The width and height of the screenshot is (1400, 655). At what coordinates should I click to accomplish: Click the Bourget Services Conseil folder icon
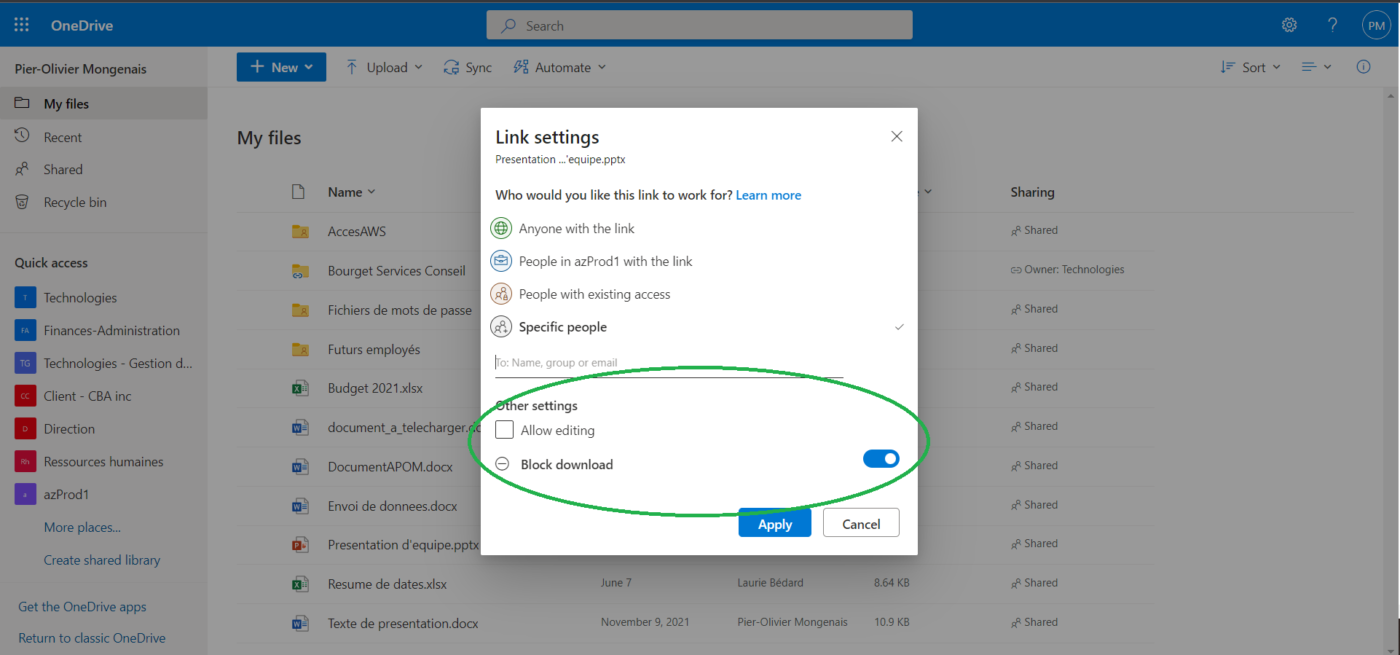pos(300,271)
